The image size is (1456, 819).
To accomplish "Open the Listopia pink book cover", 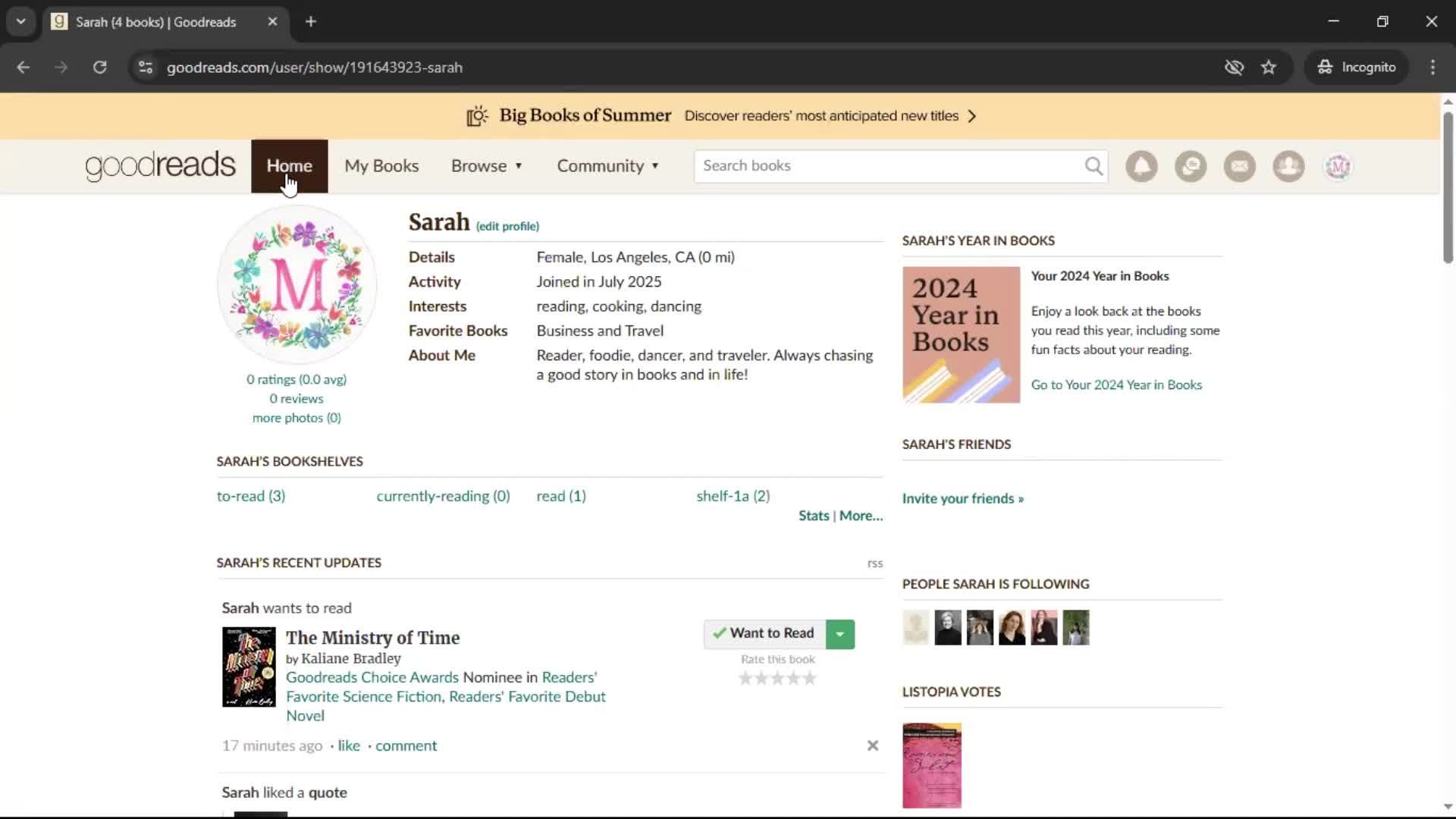I will tap(932, 765).
